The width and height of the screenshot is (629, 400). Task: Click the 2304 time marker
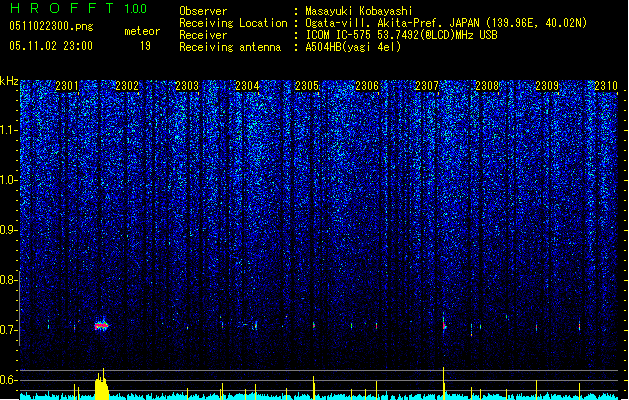pyautogui.click(x=247, y=86)
